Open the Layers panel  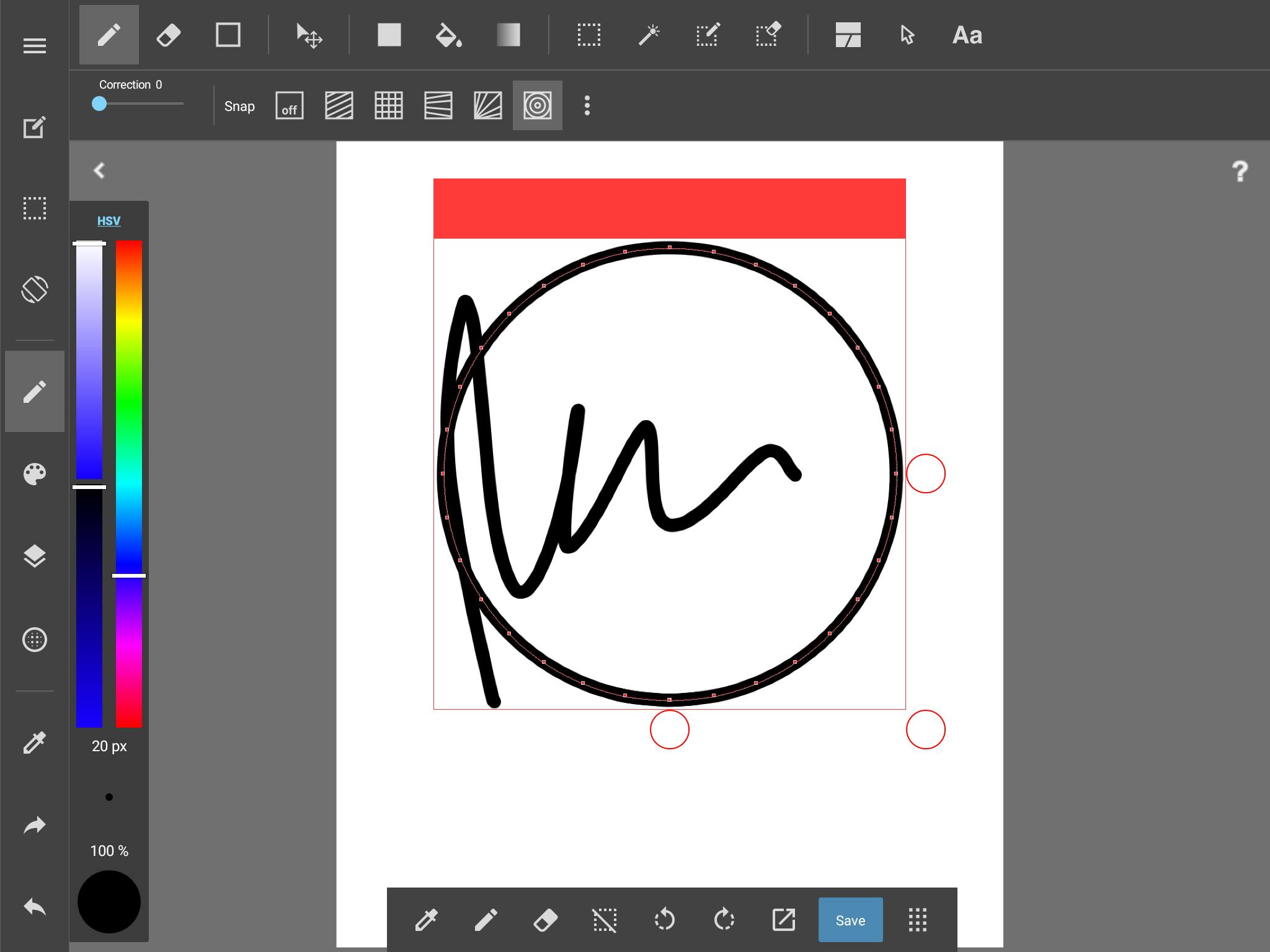[35, 557]
